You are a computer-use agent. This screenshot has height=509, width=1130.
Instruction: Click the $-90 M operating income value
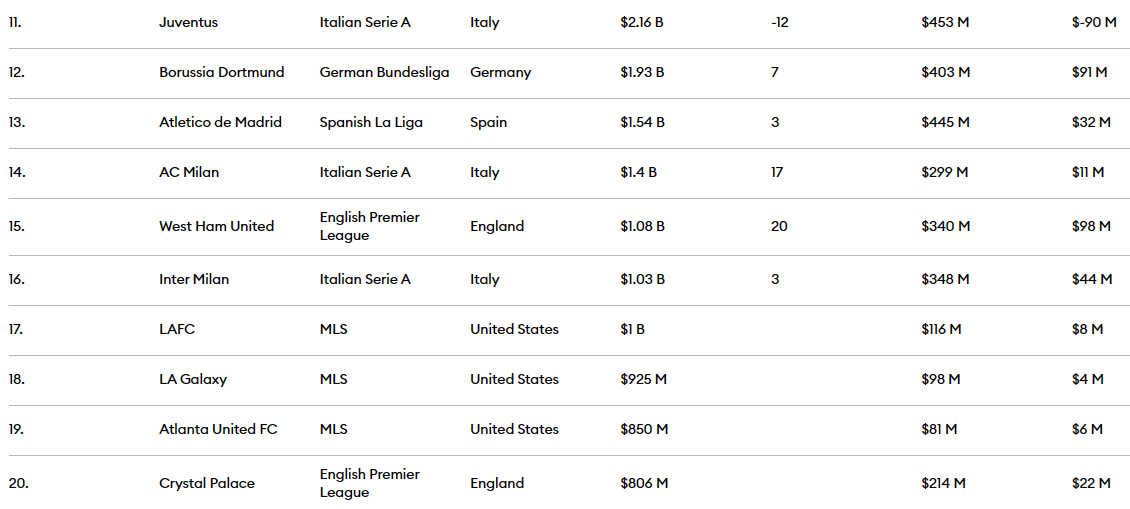click(x=1093, y=22)
